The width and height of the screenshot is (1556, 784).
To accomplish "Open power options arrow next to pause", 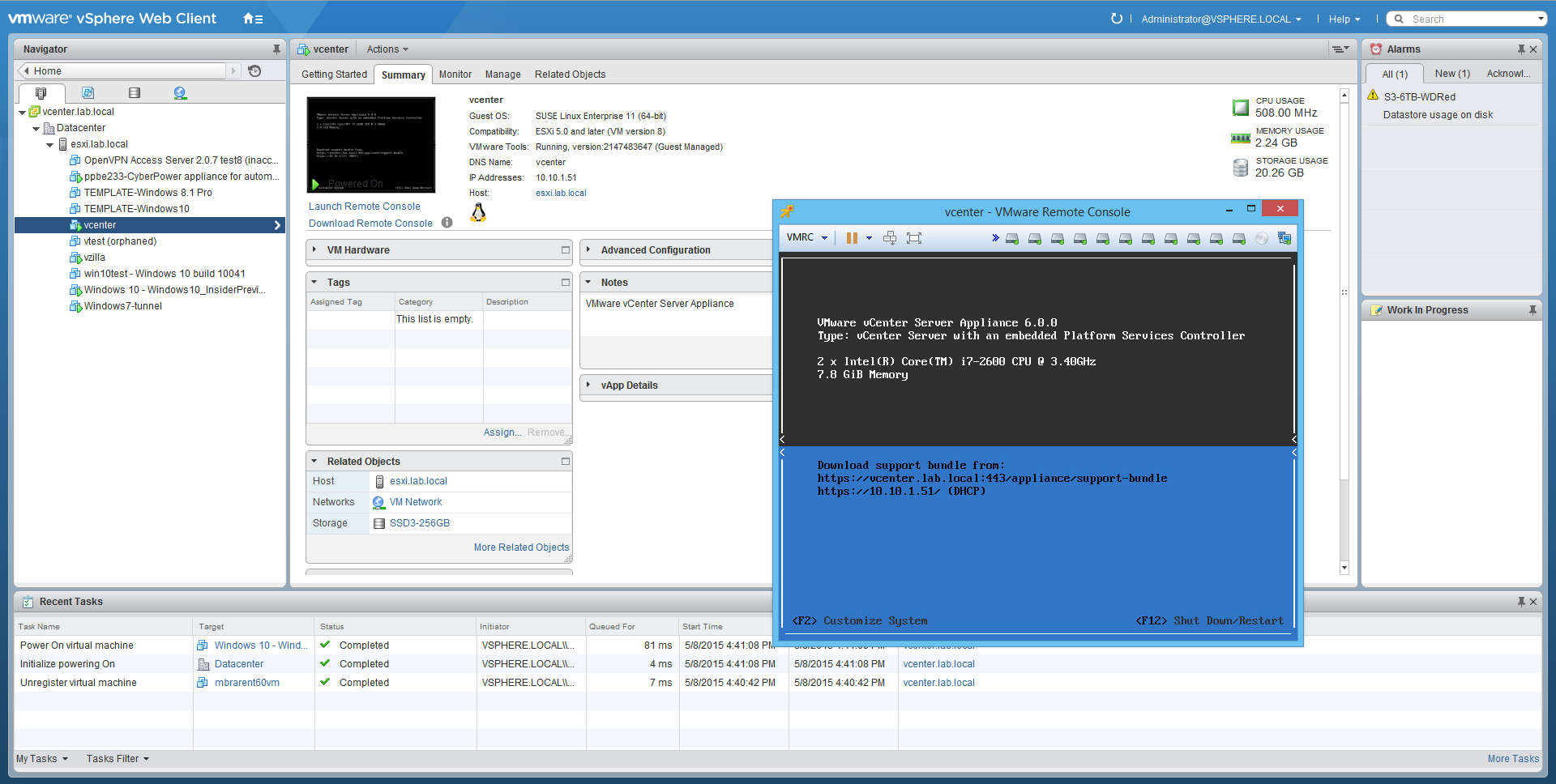I will 869,238.
